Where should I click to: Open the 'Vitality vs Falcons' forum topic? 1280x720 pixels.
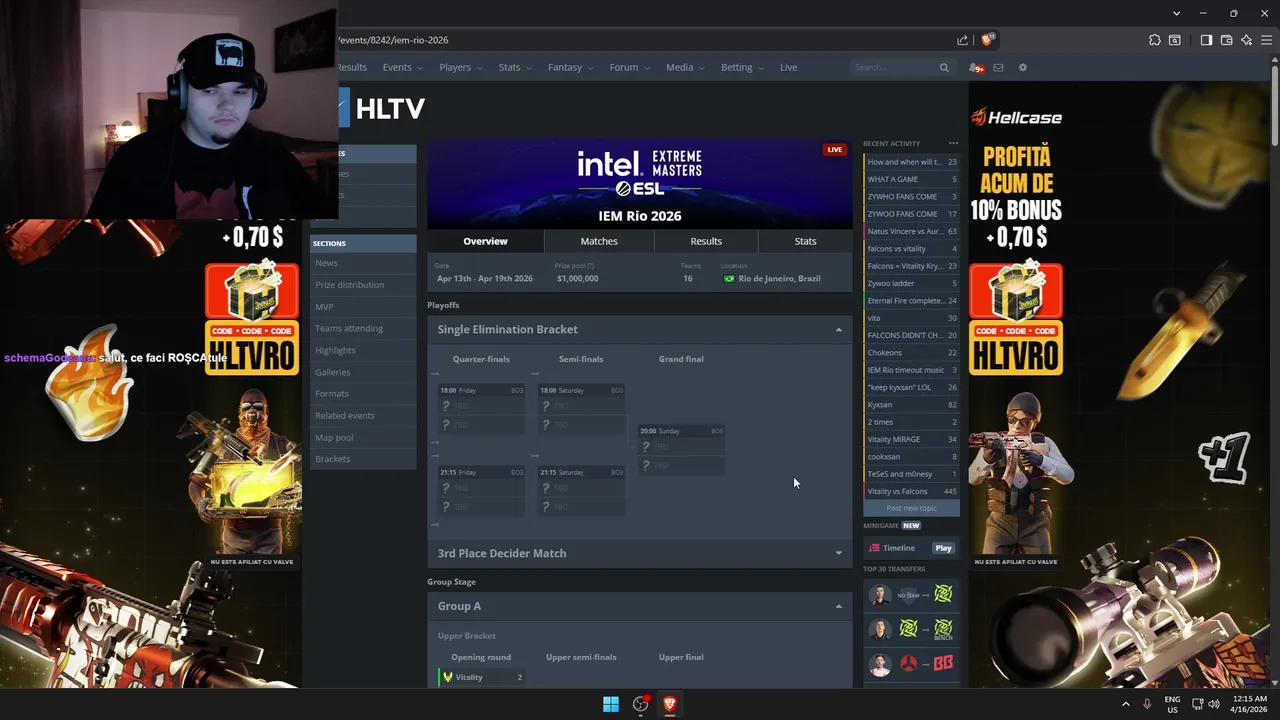click(911, 492)
